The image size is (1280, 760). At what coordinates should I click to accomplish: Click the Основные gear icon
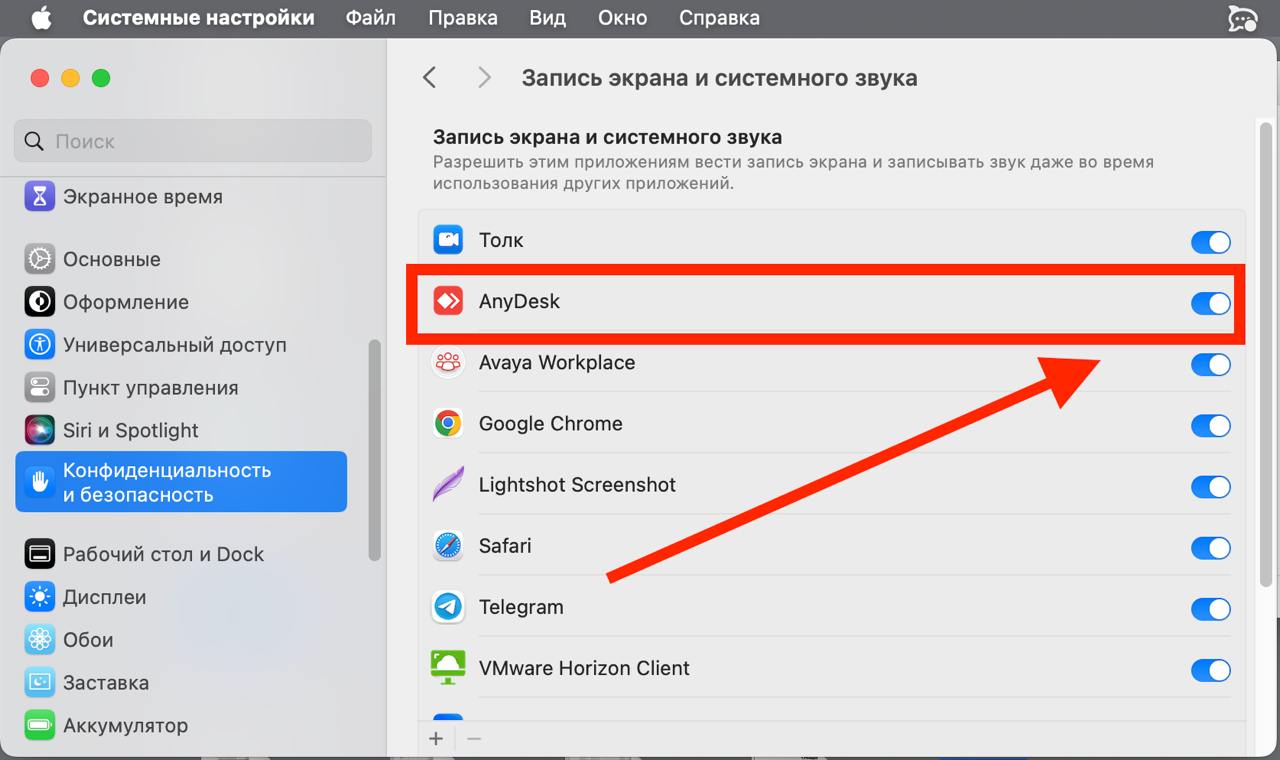point(39,259)
